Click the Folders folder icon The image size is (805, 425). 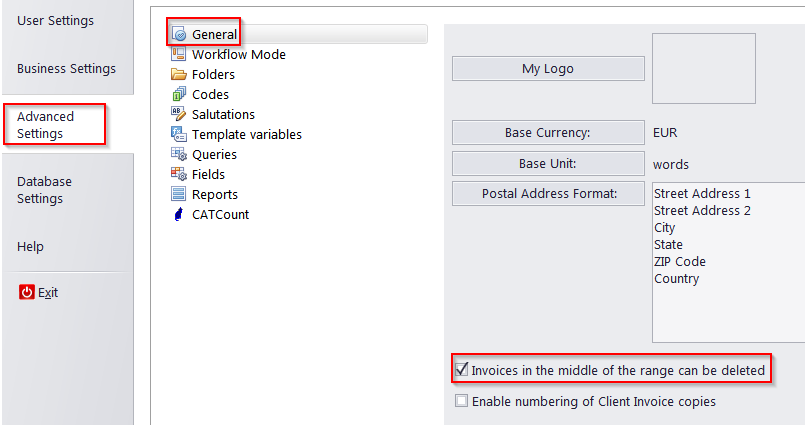[x=178, y=74]
